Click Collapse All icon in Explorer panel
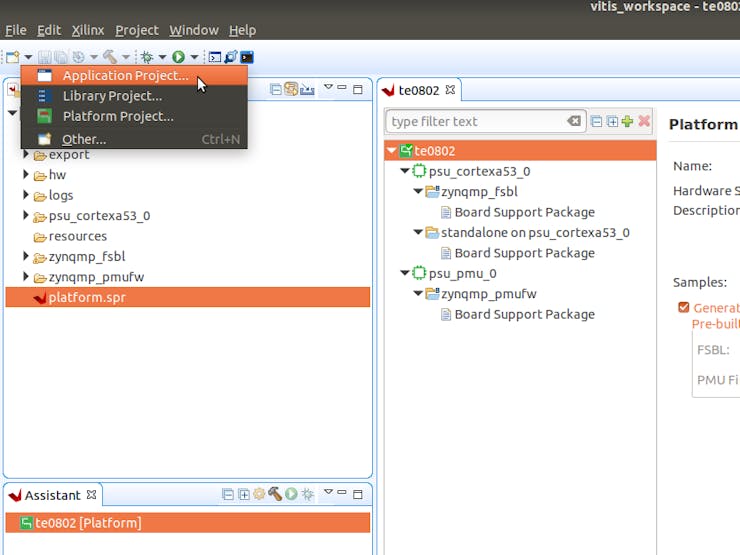Image resolution: width=740 pixels, height=555 pixels. click(276, 89)
